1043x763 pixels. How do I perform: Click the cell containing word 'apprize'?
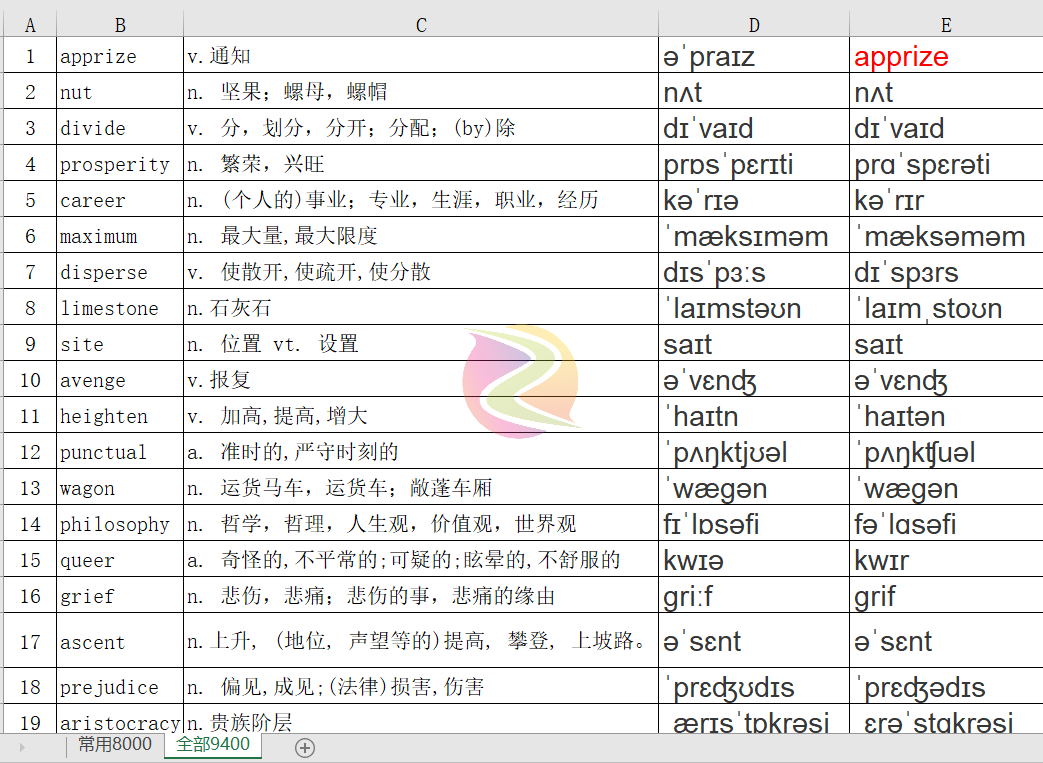pyautogui.click(x=120, y=55)
